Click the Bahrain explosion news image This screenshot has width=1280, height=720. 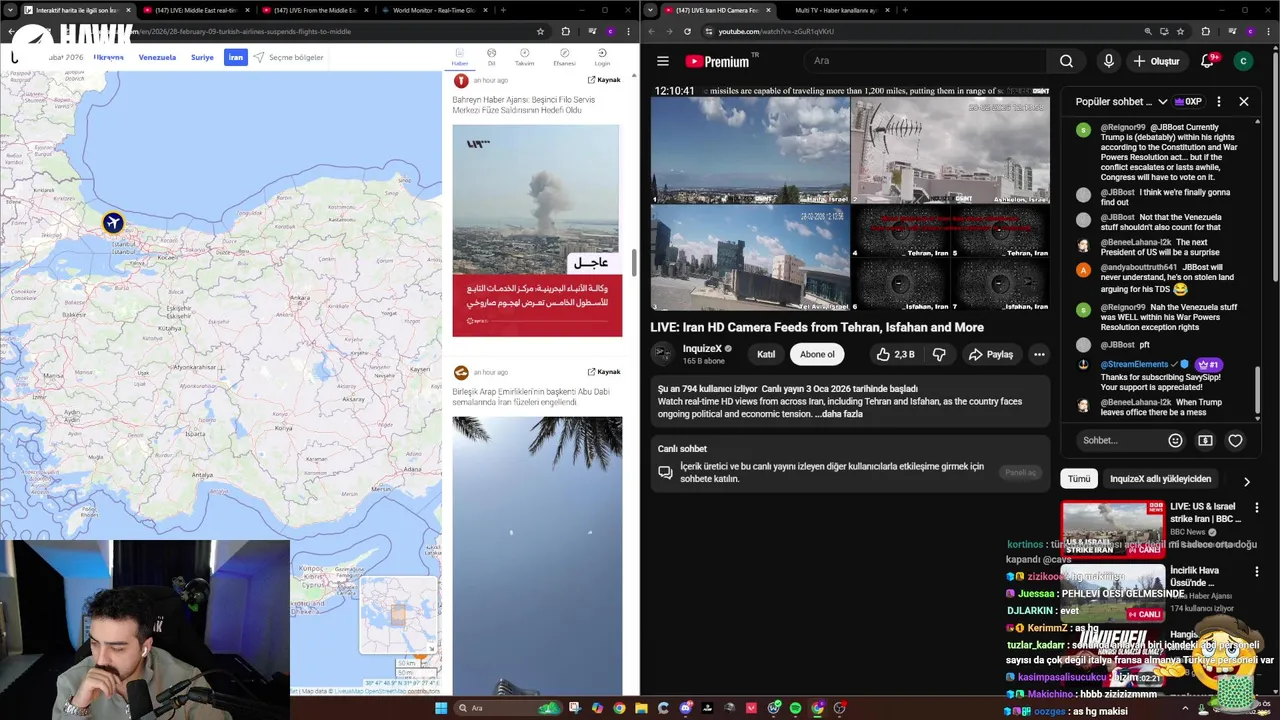coord(537,230)
